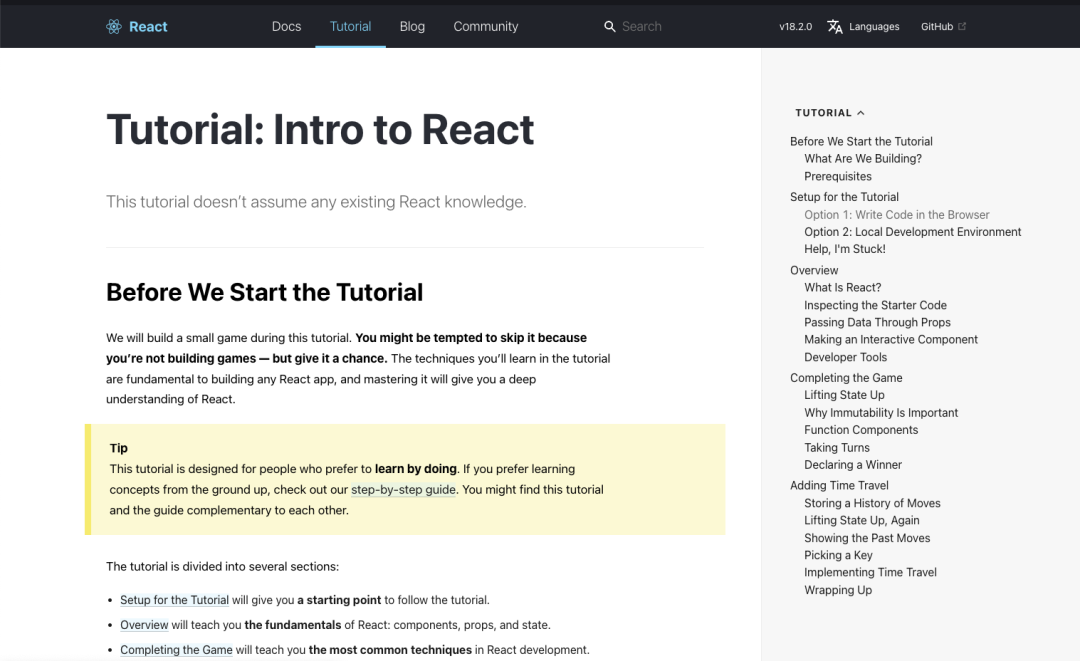Image resolution: width=1080 pixels, height=661 pixels.
Task: Open Option 2: Local Development Environment
Action: pyautogui.click(x=913, y=232)
